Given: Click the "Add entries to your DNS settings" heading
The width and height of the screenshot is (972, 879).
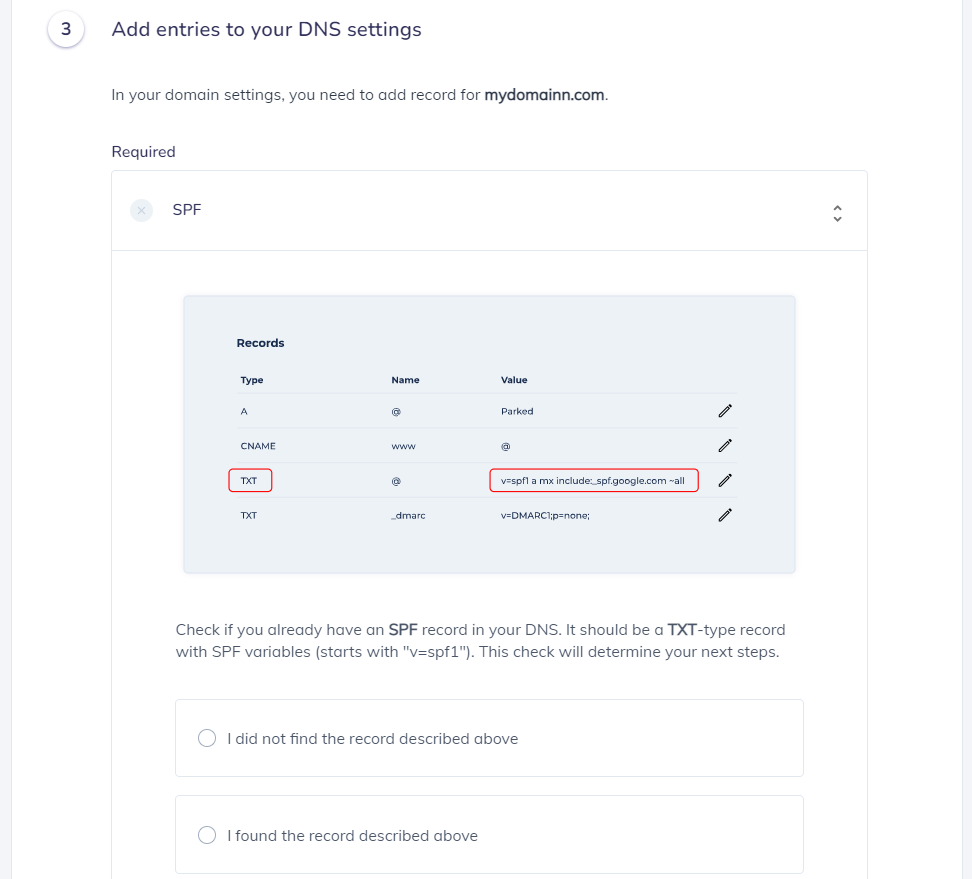Looking at the screenshot, I should click(x=267, y=29).
